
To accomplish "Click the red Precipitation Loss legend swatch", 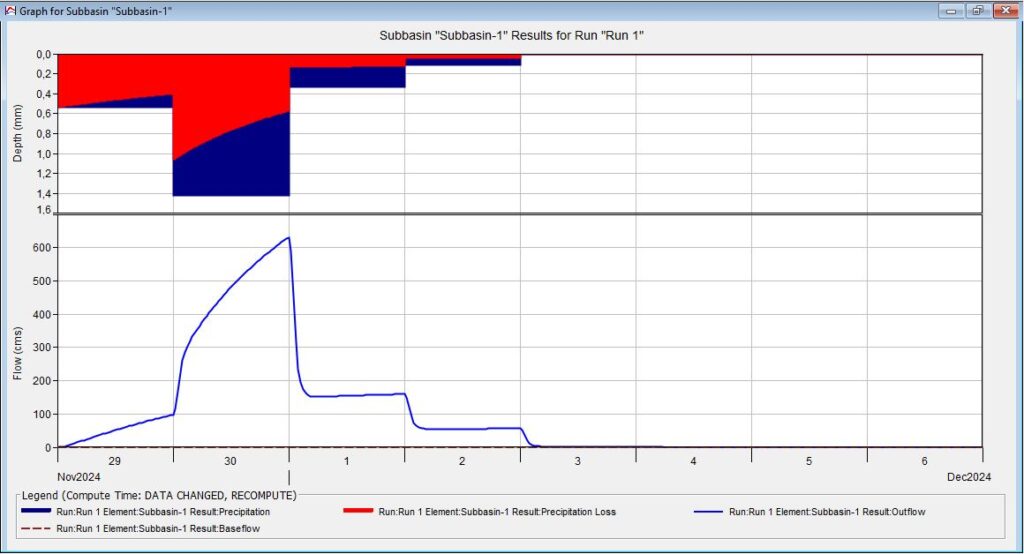I will tap(358, 511).
